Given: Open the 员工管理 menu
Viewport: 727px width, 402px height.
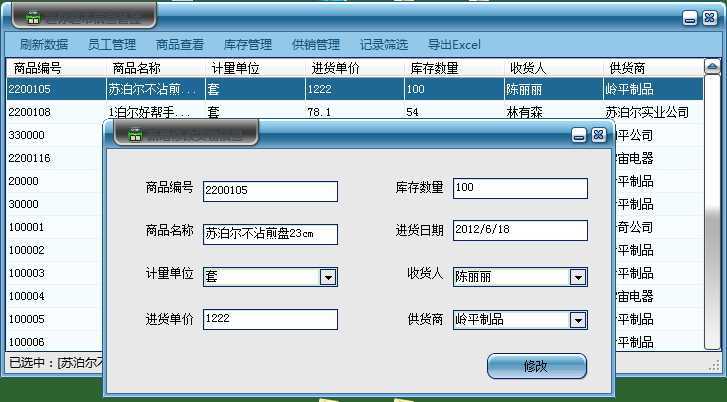Looking at the screenshot, I should pyautogui.click(x=112, y=45).
